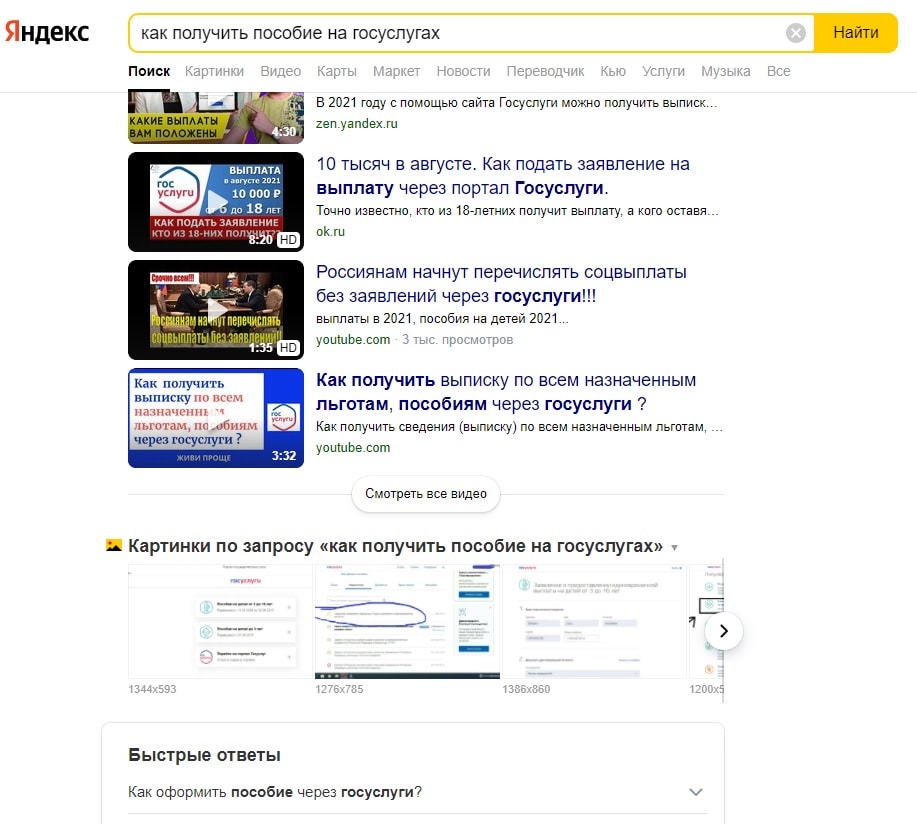Open the Переводчик tab

545,71
